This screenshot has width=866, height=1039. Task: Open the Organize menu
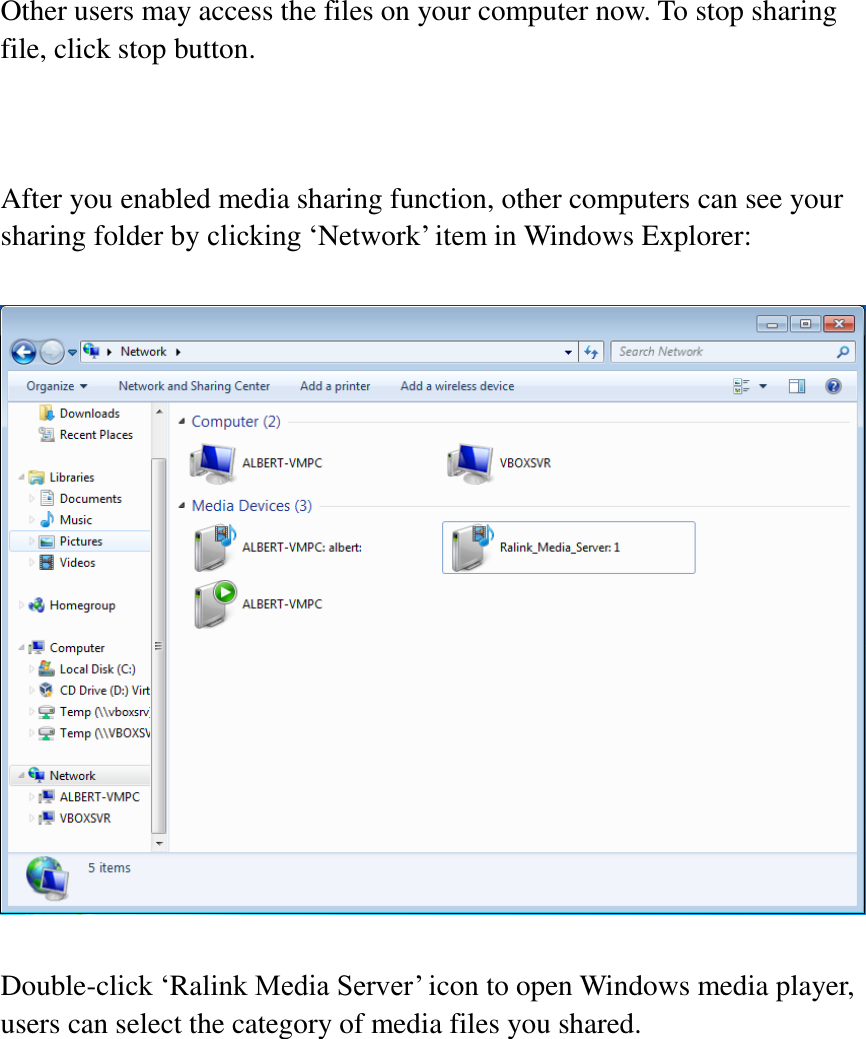click(56, 386)
